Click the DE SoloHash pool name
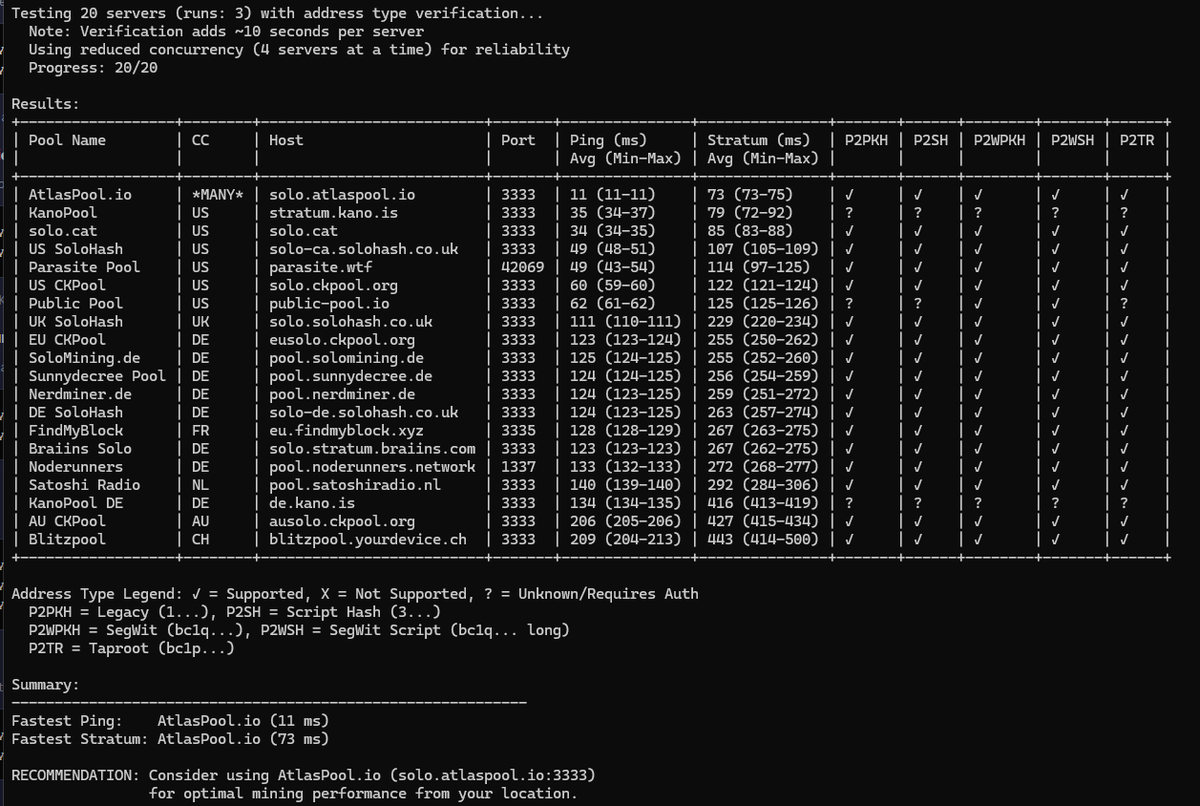Viewport: 1200px width, 806px height. (x=76, y=412)
